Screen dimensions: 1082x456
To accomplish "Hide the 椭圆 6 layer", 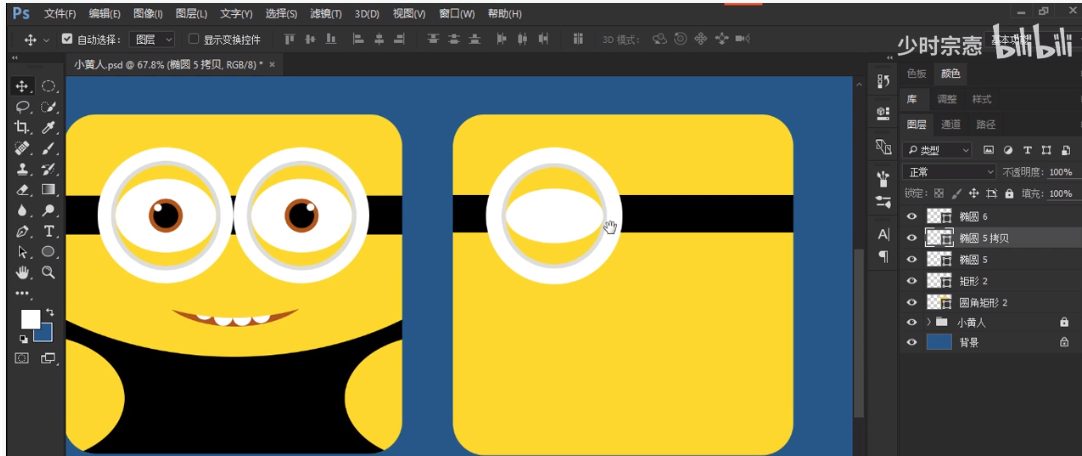I will click(x=911, y=216).
